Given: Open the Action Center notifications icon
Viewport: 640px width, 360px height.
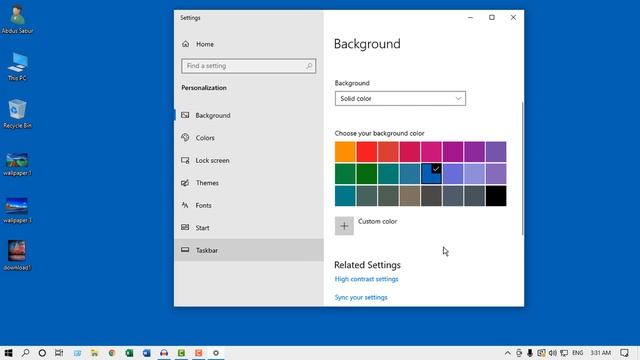Looking at the screenshot, I should click(x=624, y=353).
